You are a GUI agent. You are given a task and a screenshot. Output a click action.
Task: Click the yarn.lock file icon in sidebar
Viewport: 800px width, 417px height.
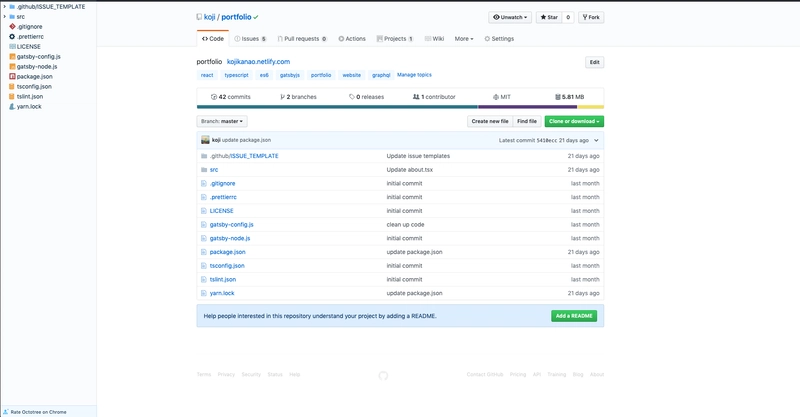pos(12,106)
